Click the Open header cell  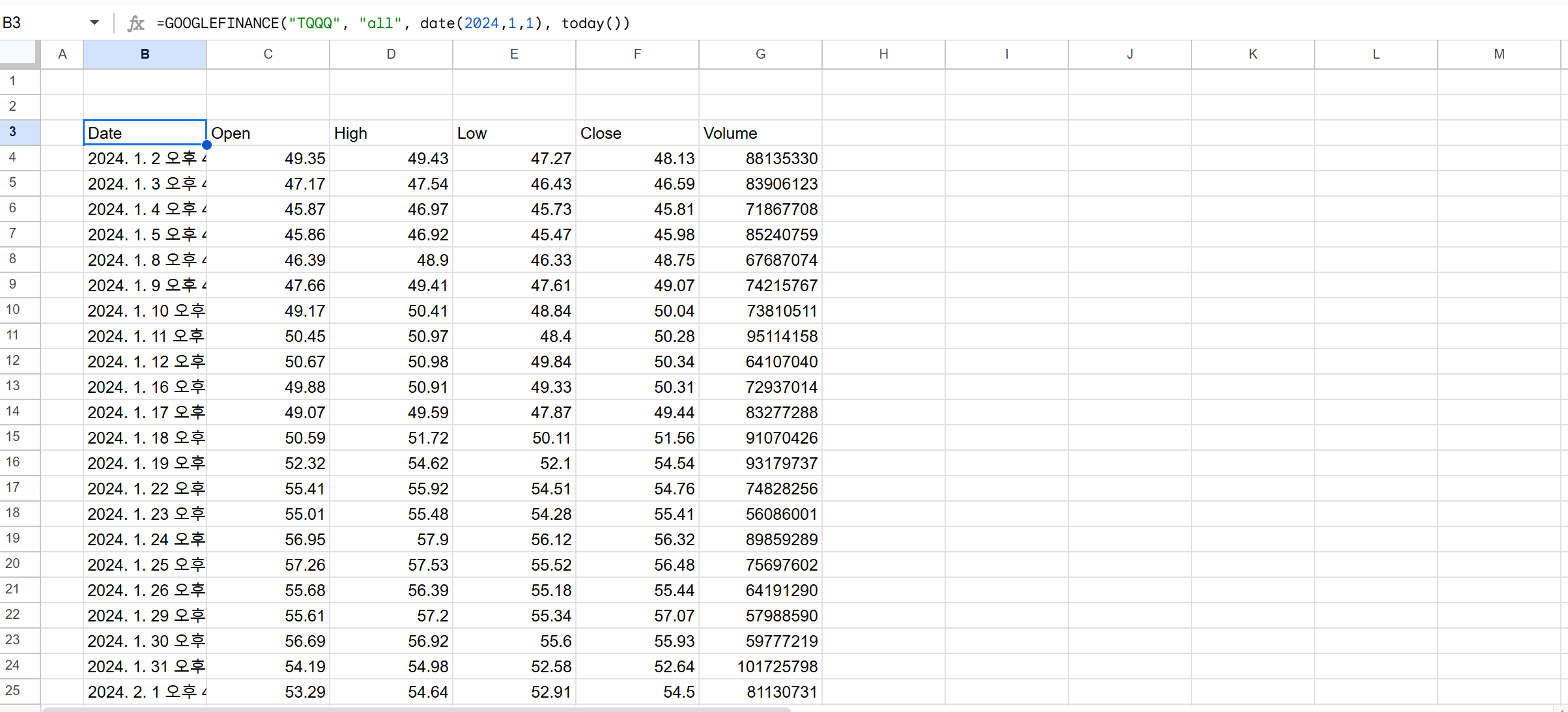tap(268, 133)
